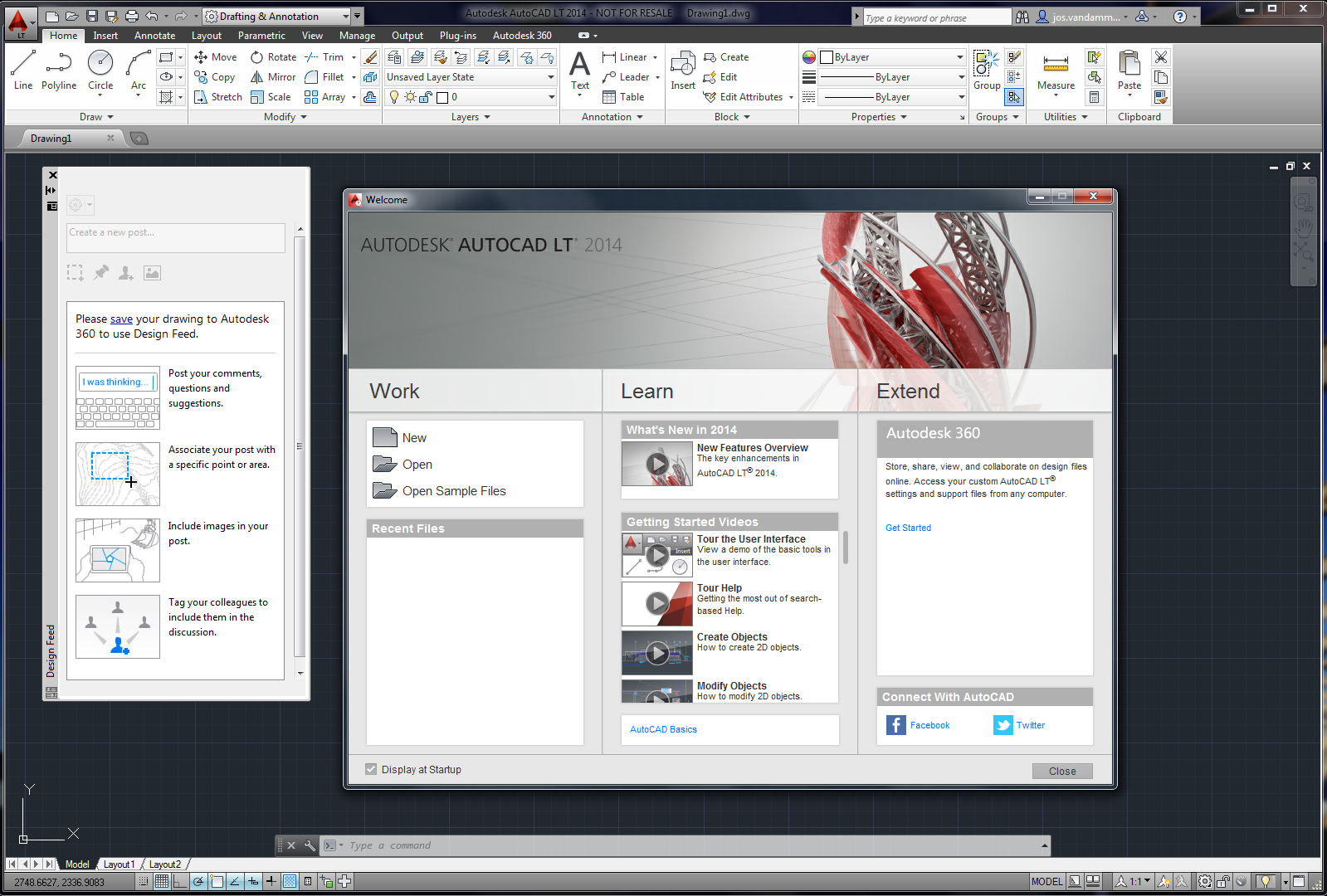Toggle Snap mode in status bar
Screen dimensions: 1327x896
[144, 881]
